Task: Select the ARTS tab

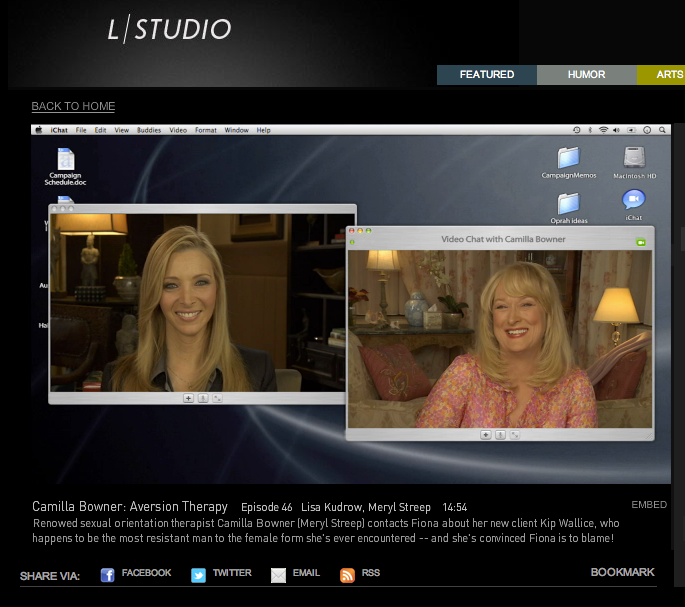Action: 669,75
